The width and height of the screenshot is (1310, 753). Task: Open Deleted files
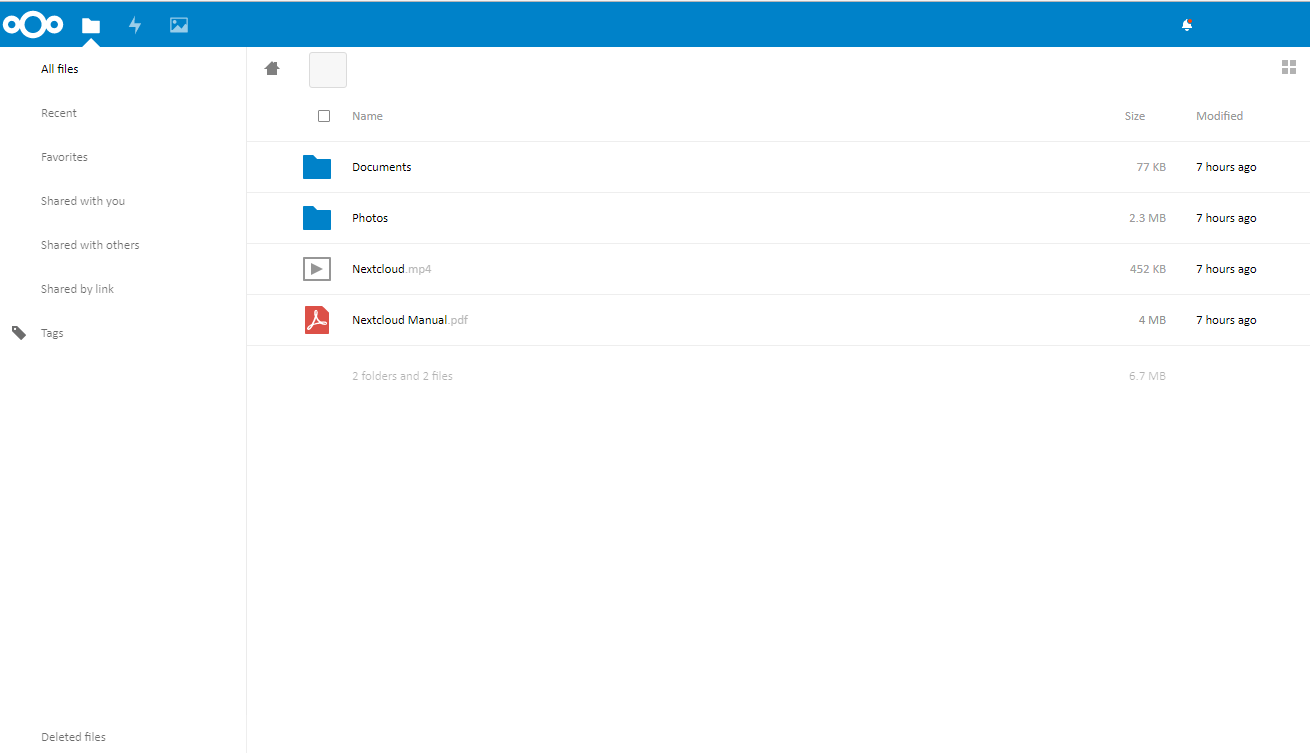coord(73,737)
